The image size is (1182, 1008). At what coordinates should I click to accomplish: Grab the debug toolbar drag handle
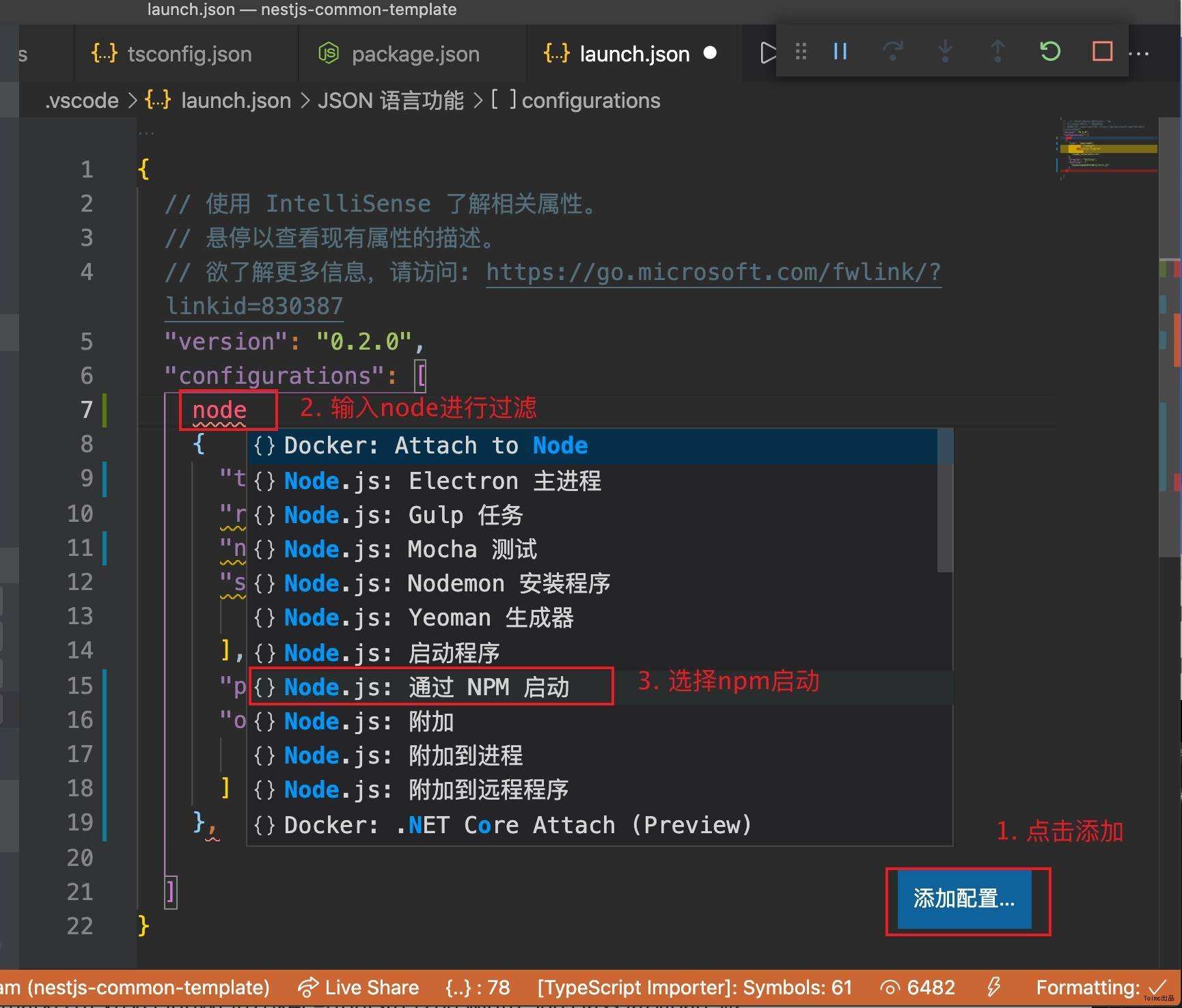pyautogui.click(x=801, y=51)
